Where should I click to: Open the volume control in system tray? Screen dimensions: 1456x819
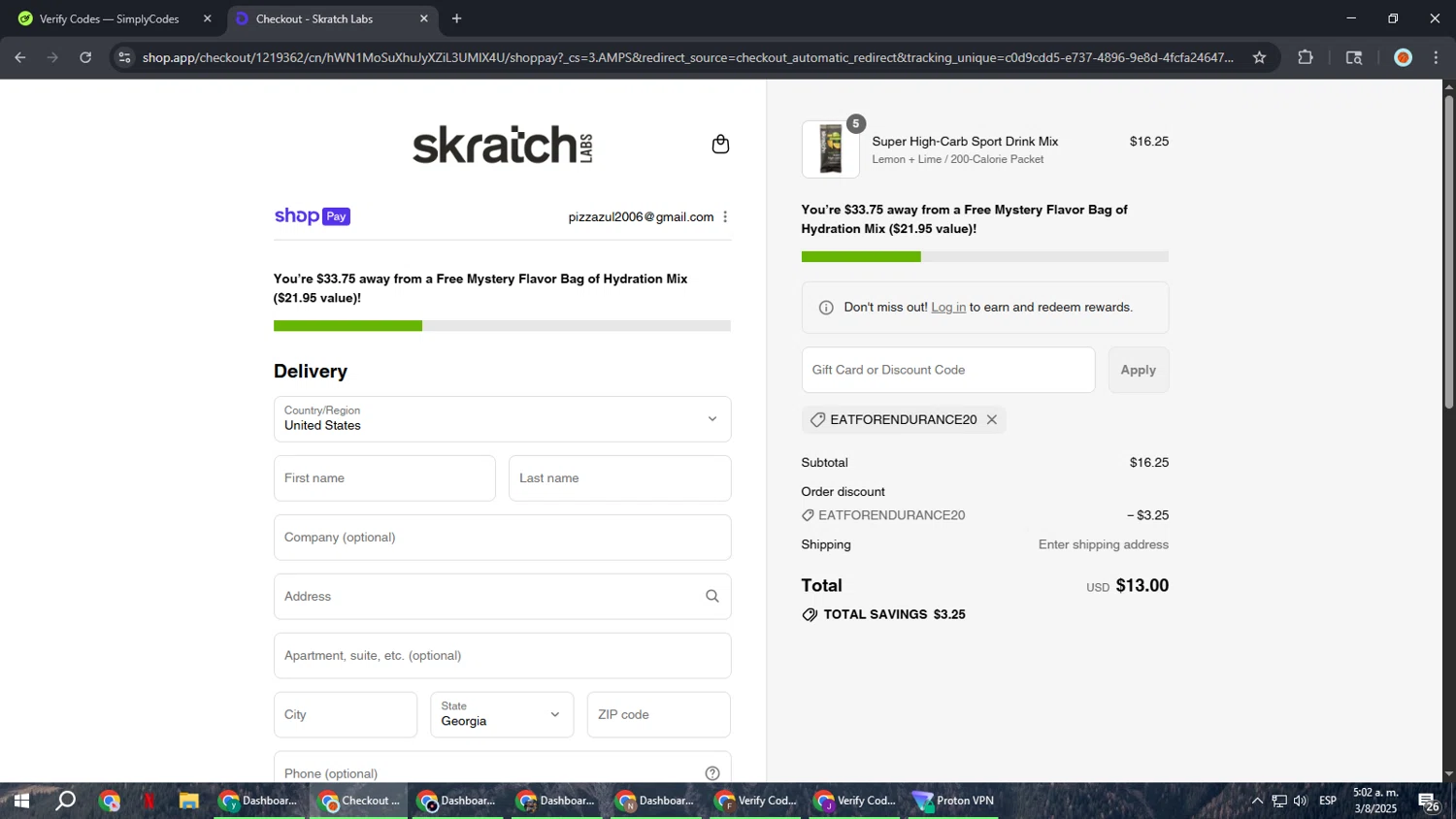tap(1301, 801)
